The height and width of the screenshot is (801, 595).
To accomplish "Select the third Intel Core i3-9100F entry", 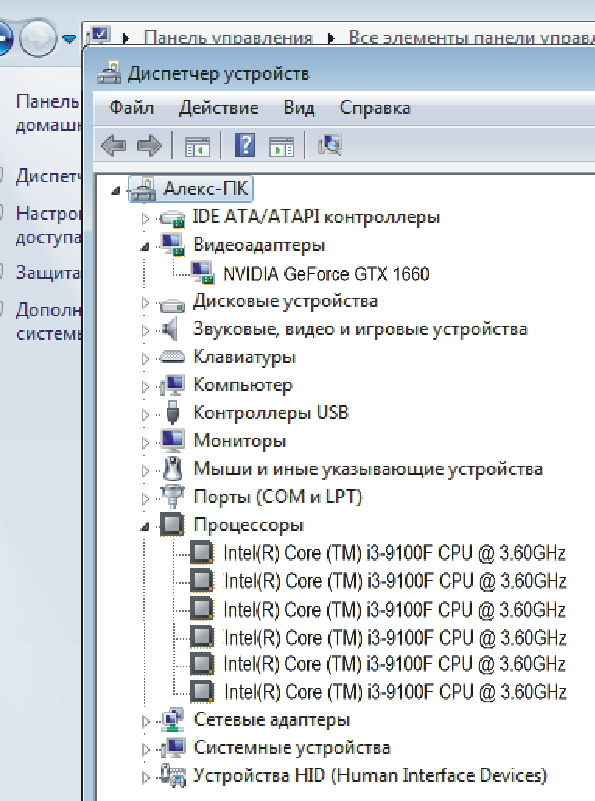I will point(395,609).
